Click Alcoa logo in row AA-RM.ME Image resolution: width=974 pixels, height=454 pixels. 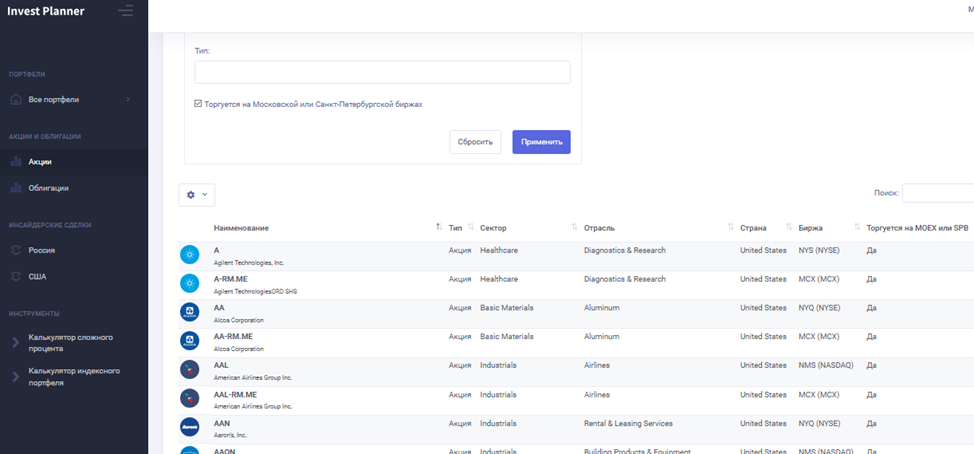(189, 340)
